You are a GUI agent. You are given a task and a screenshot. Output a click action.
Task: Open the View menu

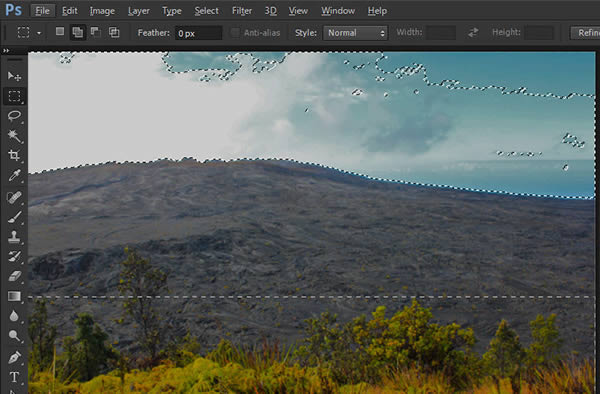[x=298, y=11]
